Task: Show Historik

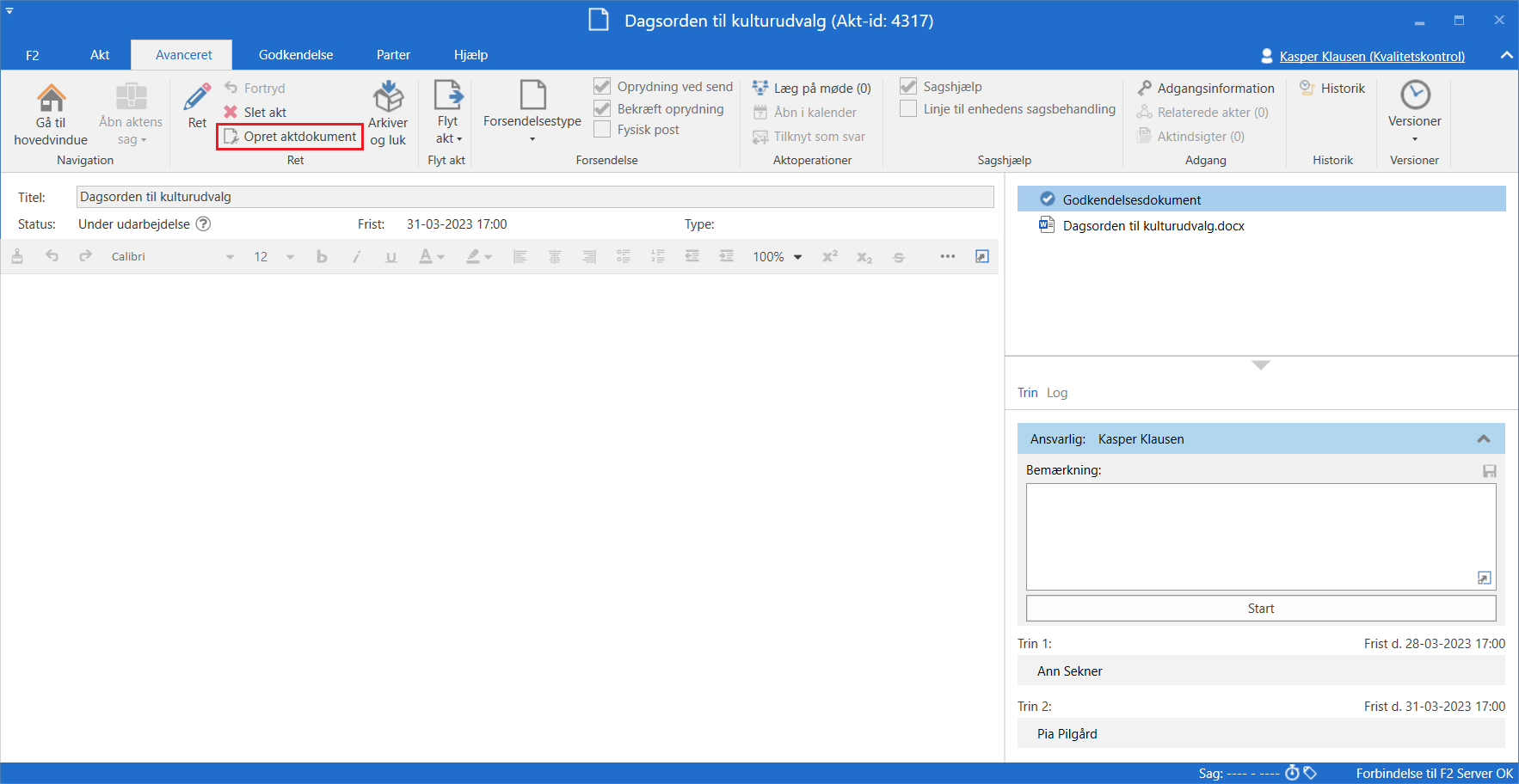Action: (1332, 88)
